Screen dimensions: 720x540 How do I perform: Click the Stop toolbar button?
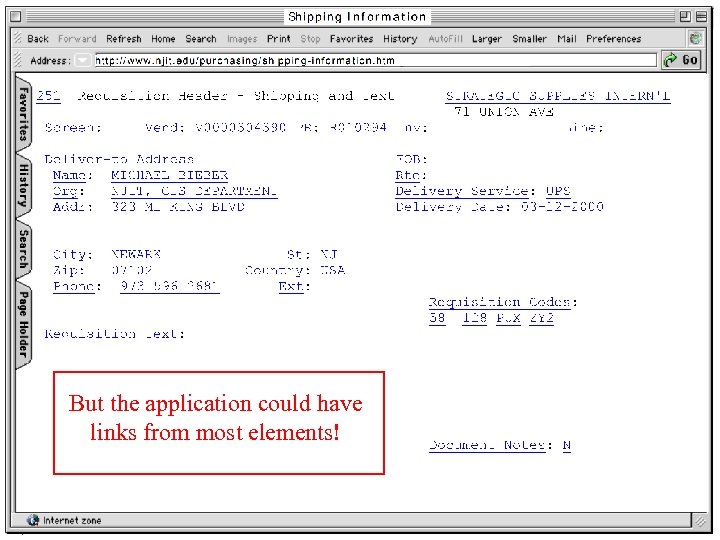310,39
